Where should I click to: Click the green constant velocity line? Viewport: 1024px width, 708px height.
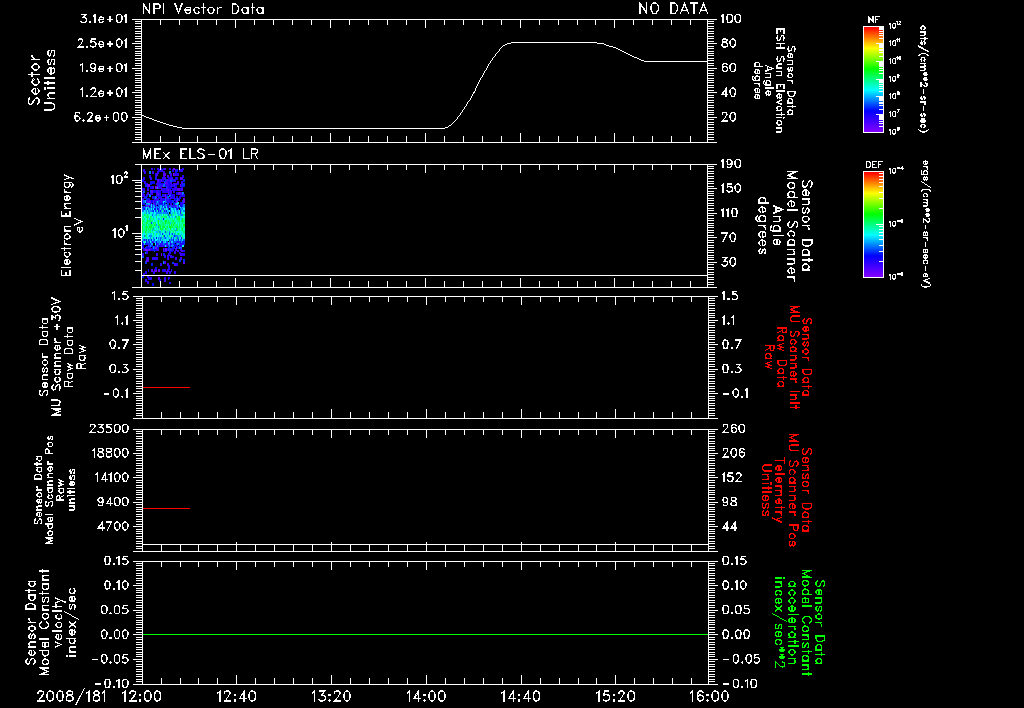[425, 634]
